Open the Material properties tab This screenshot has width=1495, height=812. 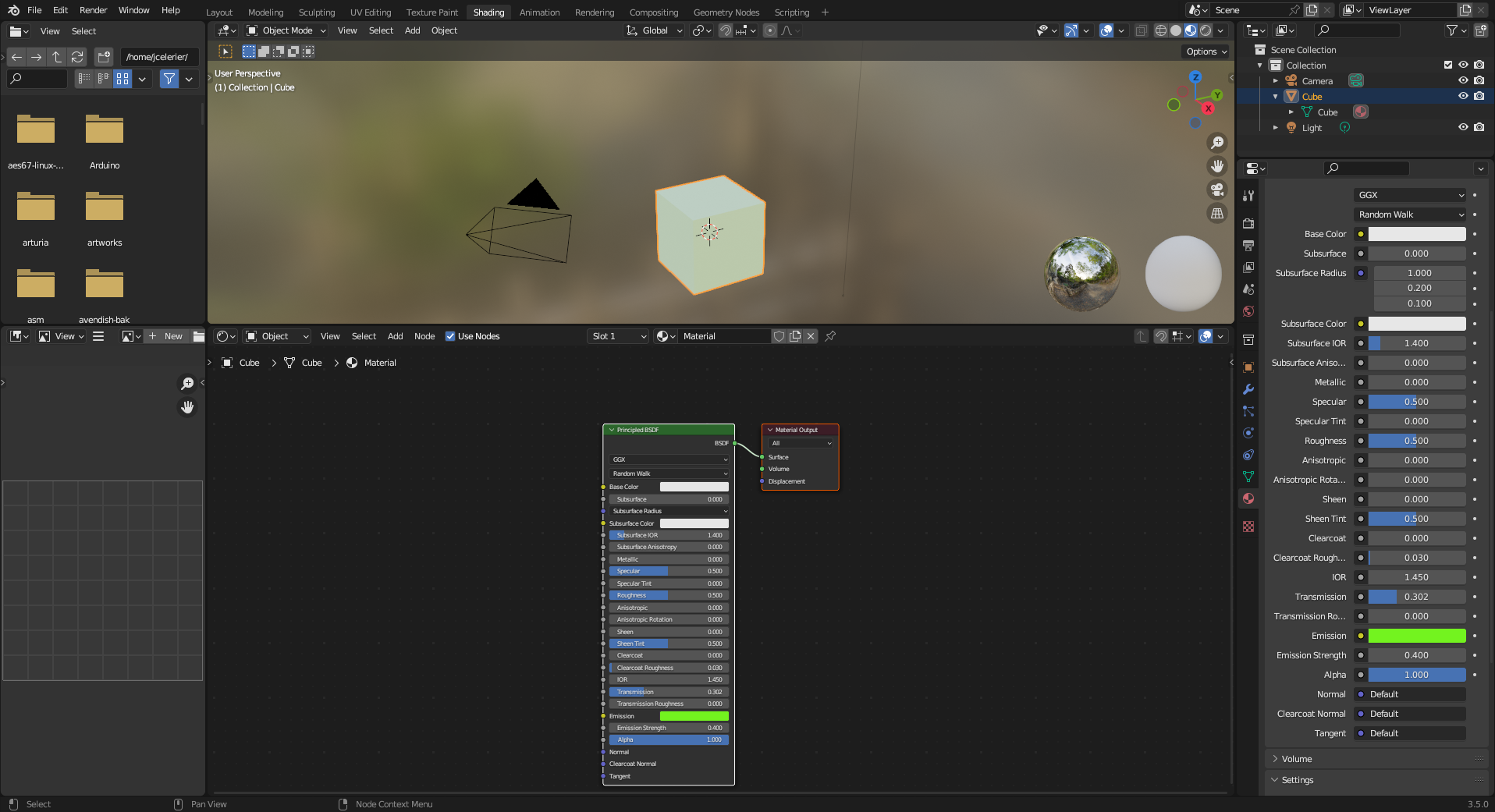click(x=1248, y=498)
